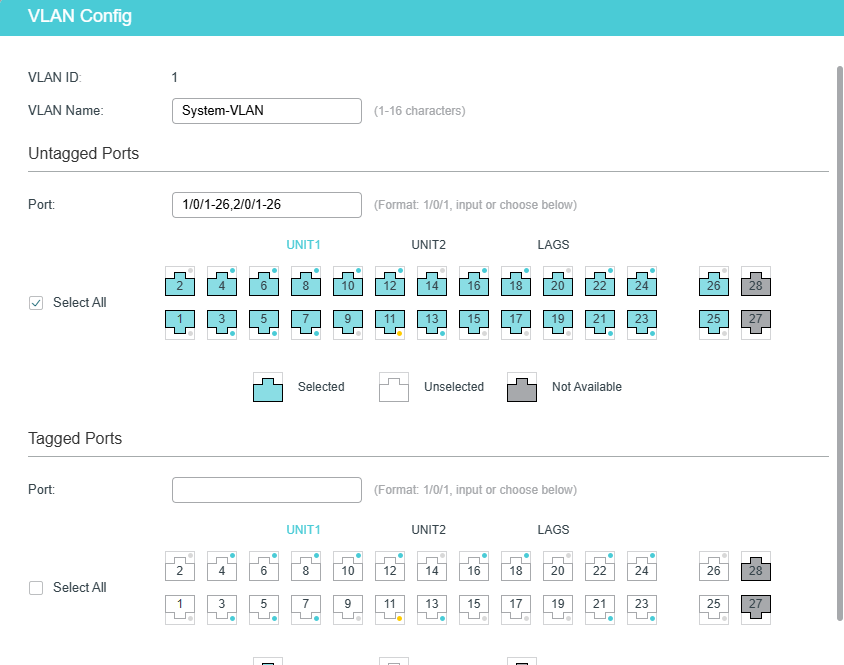This screenshot has height=665, width=844.
Task: Click unavailable port 27 in Untagged Ports
Action: (756, 324)
